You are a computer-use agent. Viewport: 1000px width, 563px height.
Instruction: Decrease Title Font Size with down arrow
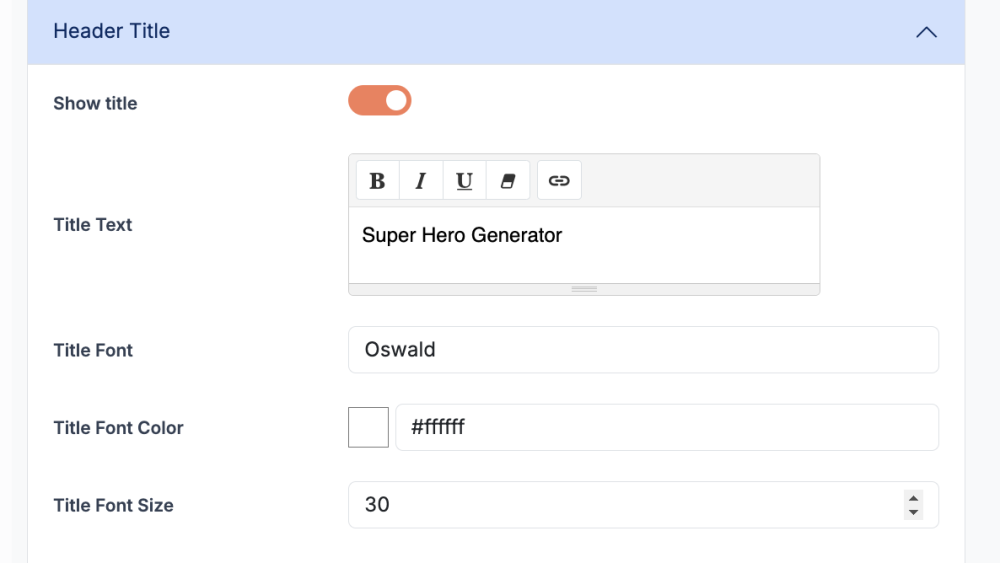[x=913, y=513]
